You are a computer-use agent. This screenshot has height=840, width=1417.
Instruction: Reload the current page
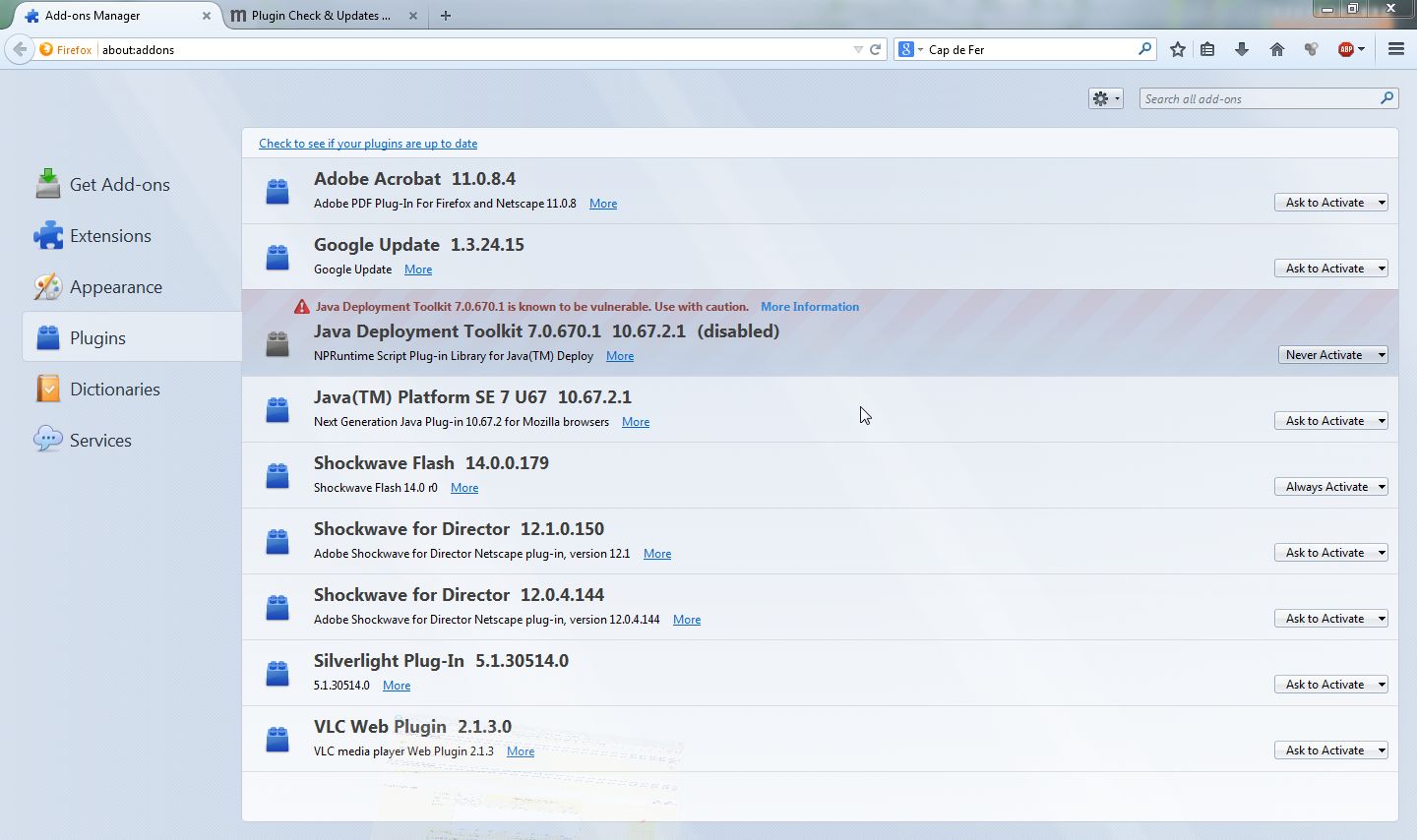[875, 49]
